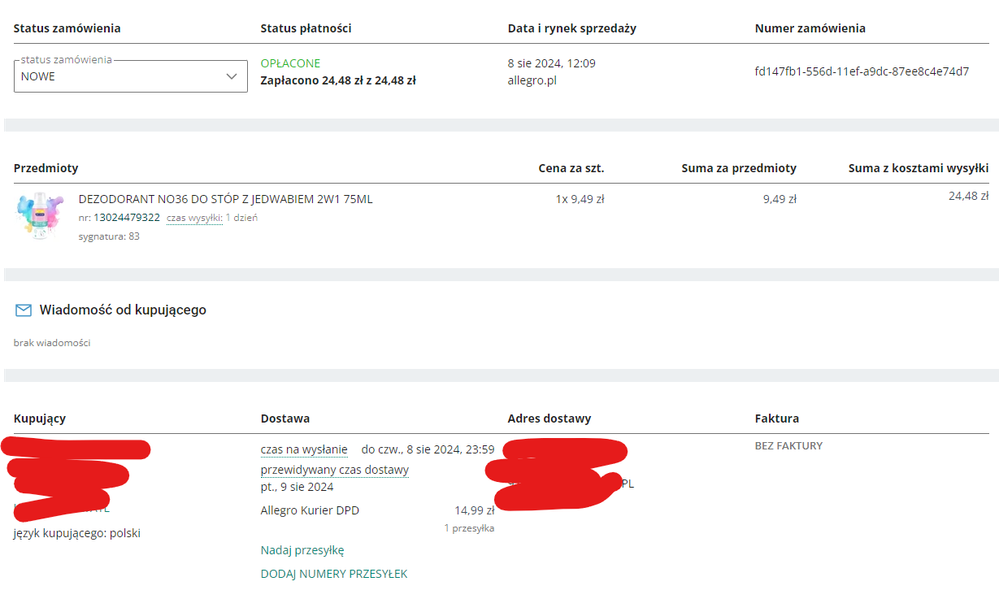The height and width of the screenshot is (607, 999).
Task: Click the czas na wysłanie label
Action: point(304,450)
